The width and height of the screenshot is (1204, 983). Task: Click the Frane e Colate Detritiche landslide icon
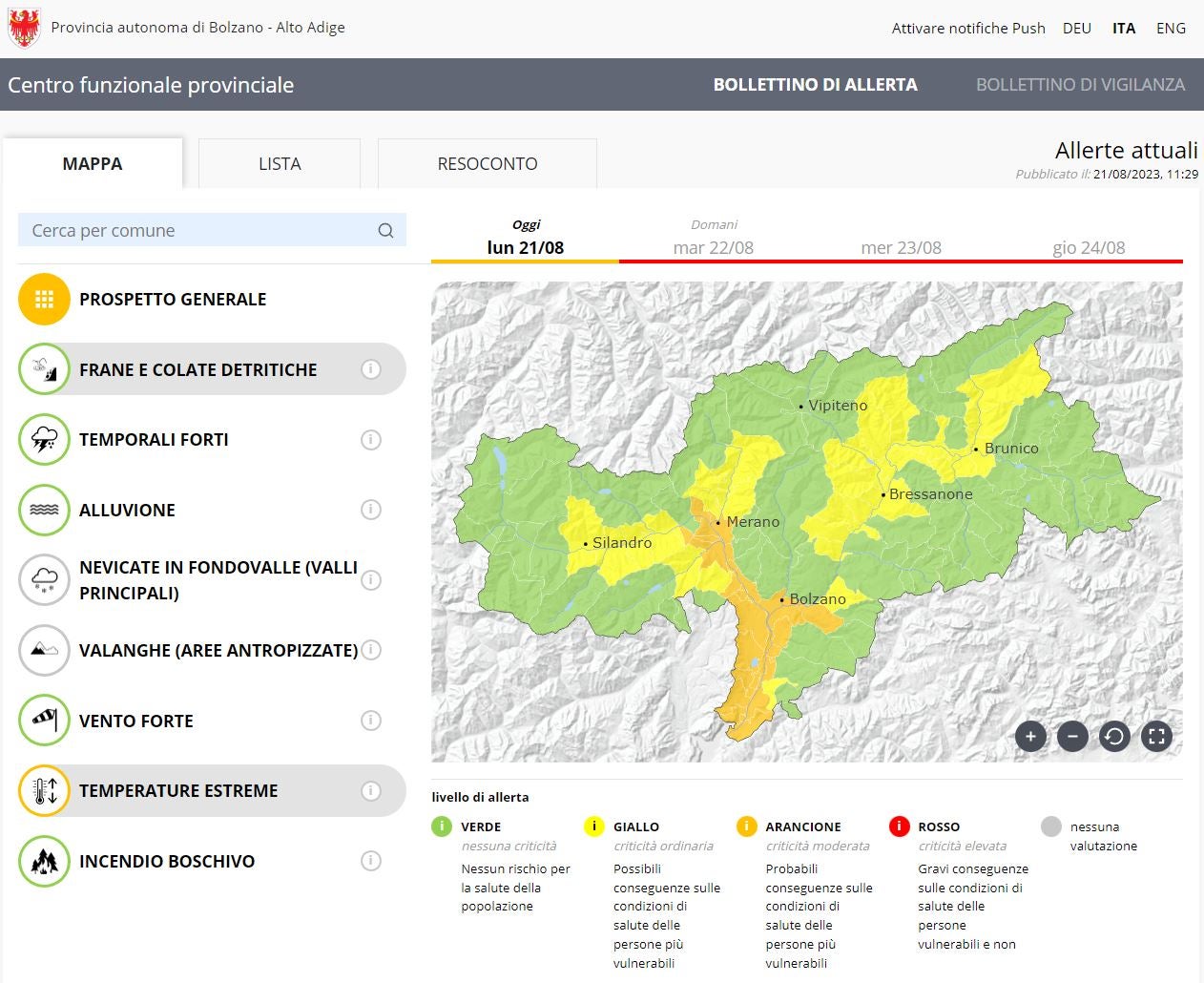(44, 369)
